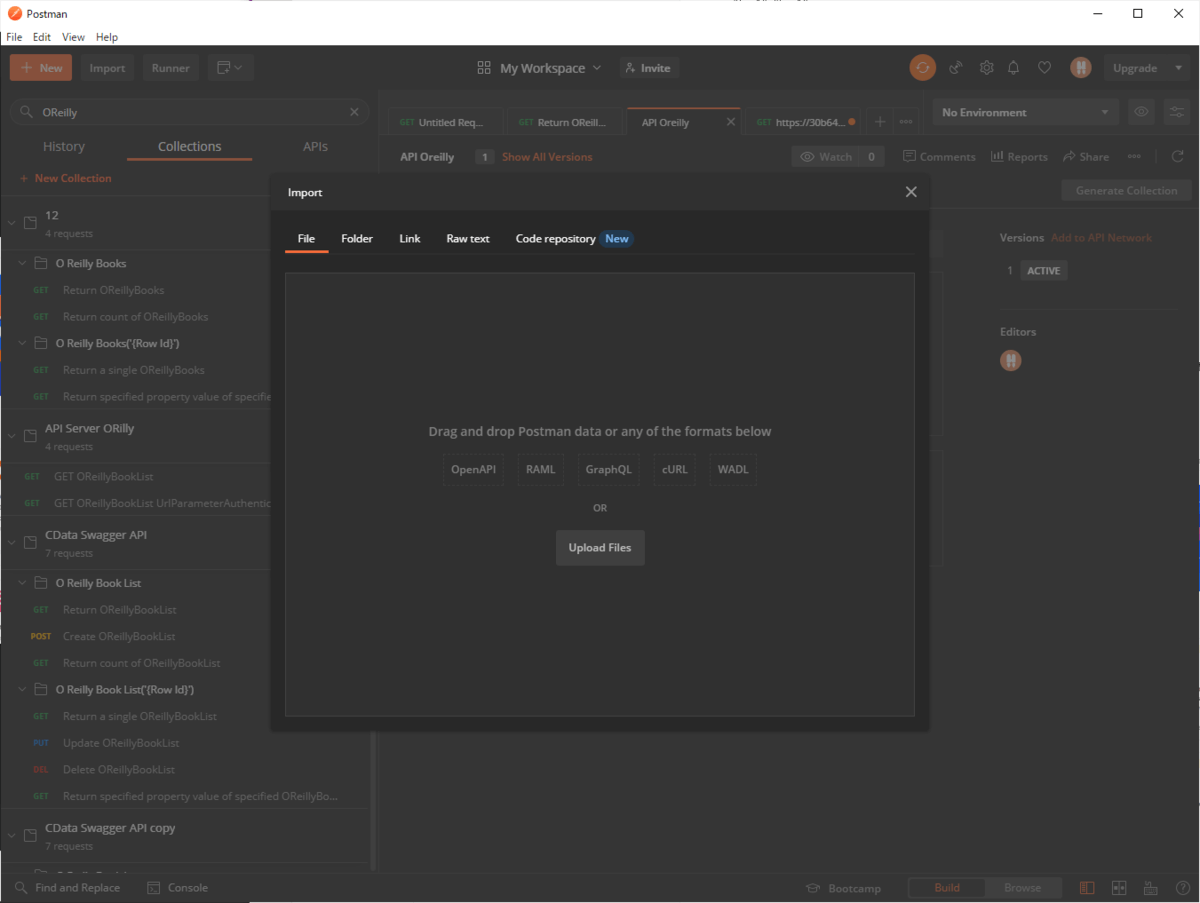Viewport: 1200px width, 903px height.
Task: Open settings via the gear icon
Action: pyautogui.click(x=986, y=68)
